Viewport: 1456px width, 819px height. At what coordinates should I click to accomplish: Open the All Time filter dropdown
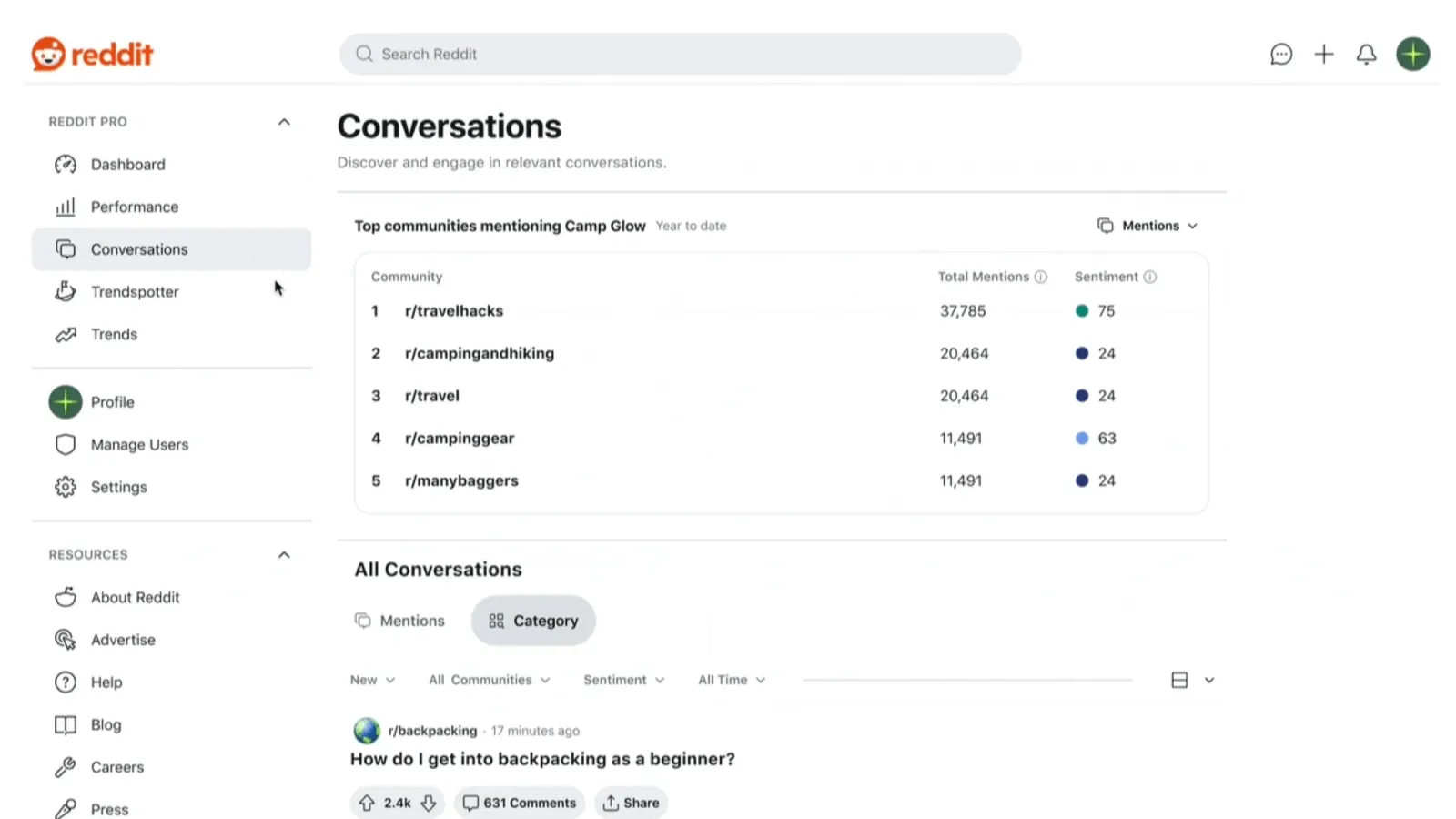(x=733, y=680)
